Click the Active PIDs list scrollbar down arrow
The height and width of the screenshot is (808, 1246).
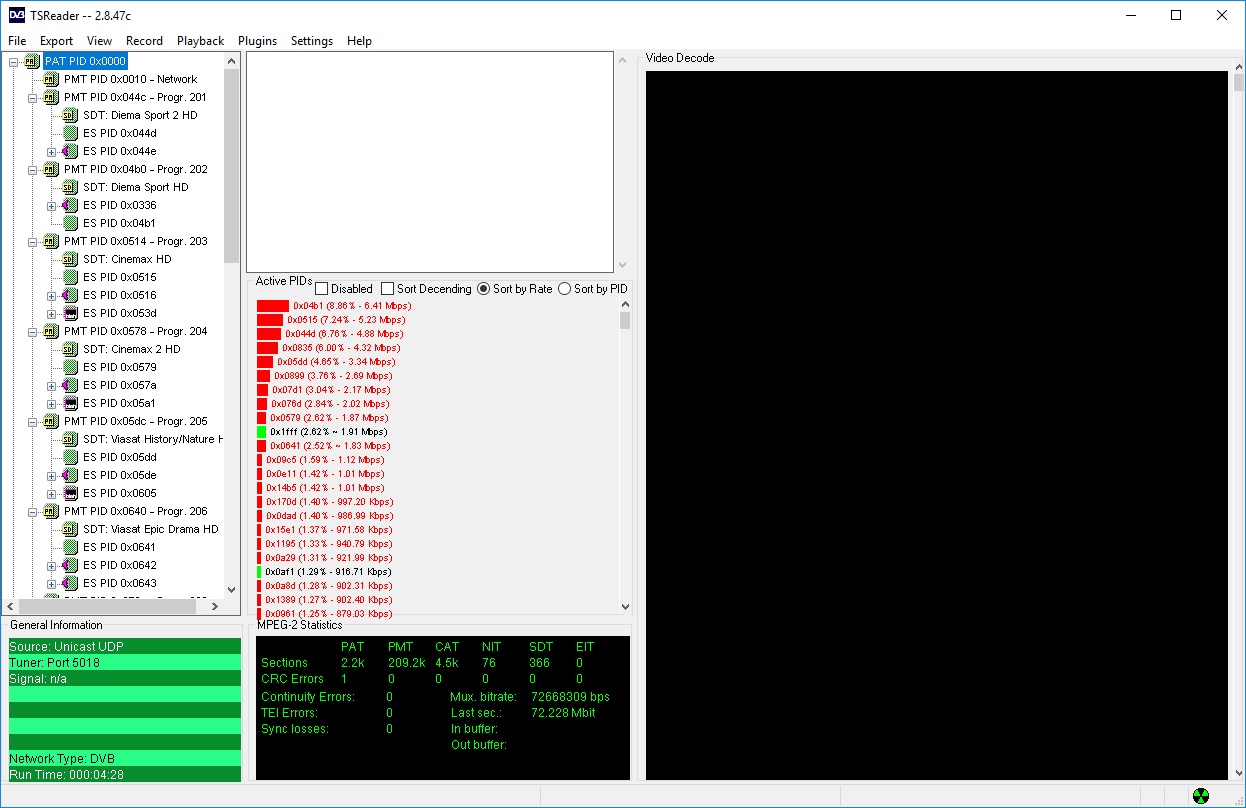[626, 606]
